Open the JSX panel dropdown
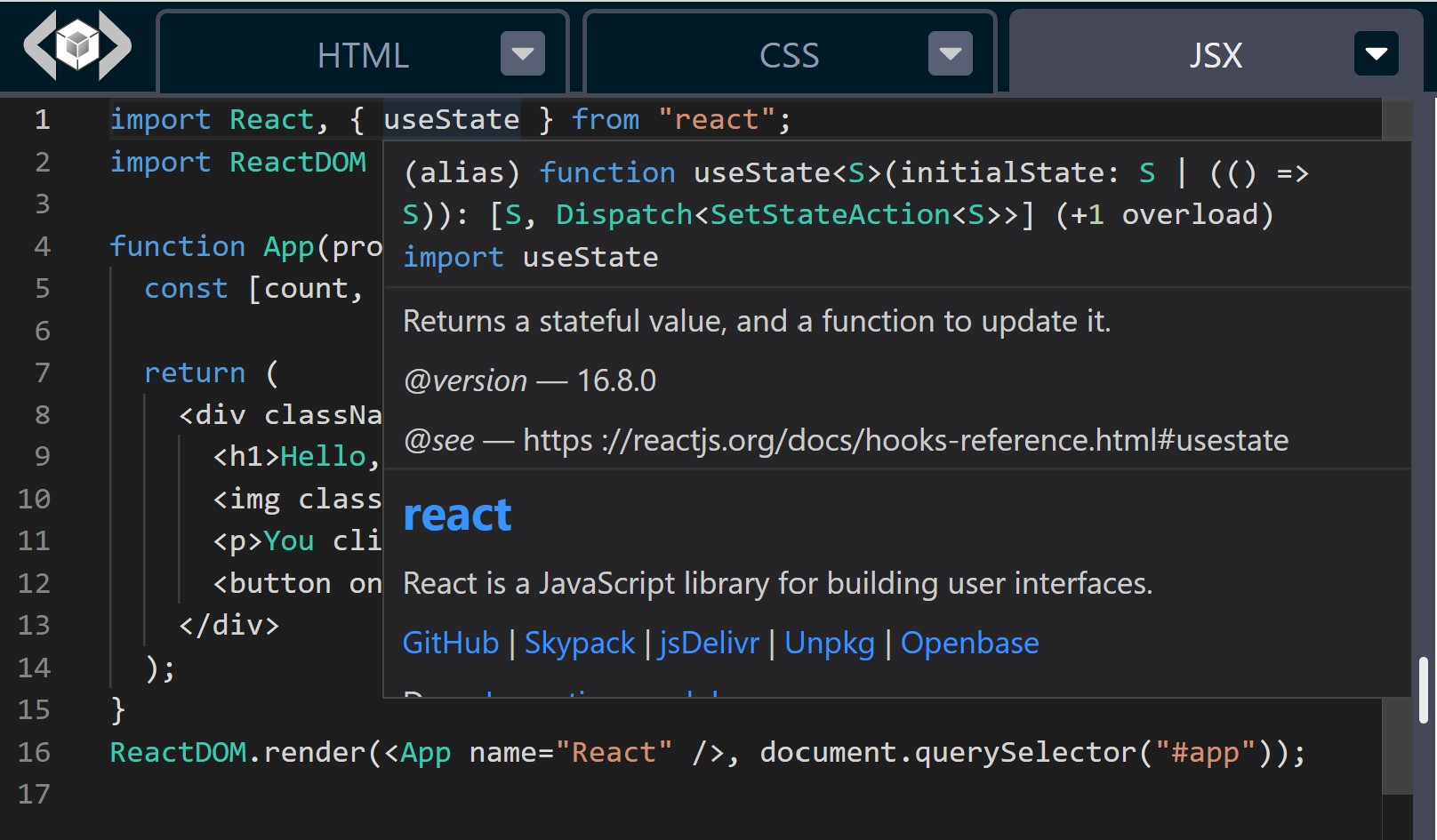Image resolution: width=1437 pixels, height=840 pixels. pos(1376,53)
